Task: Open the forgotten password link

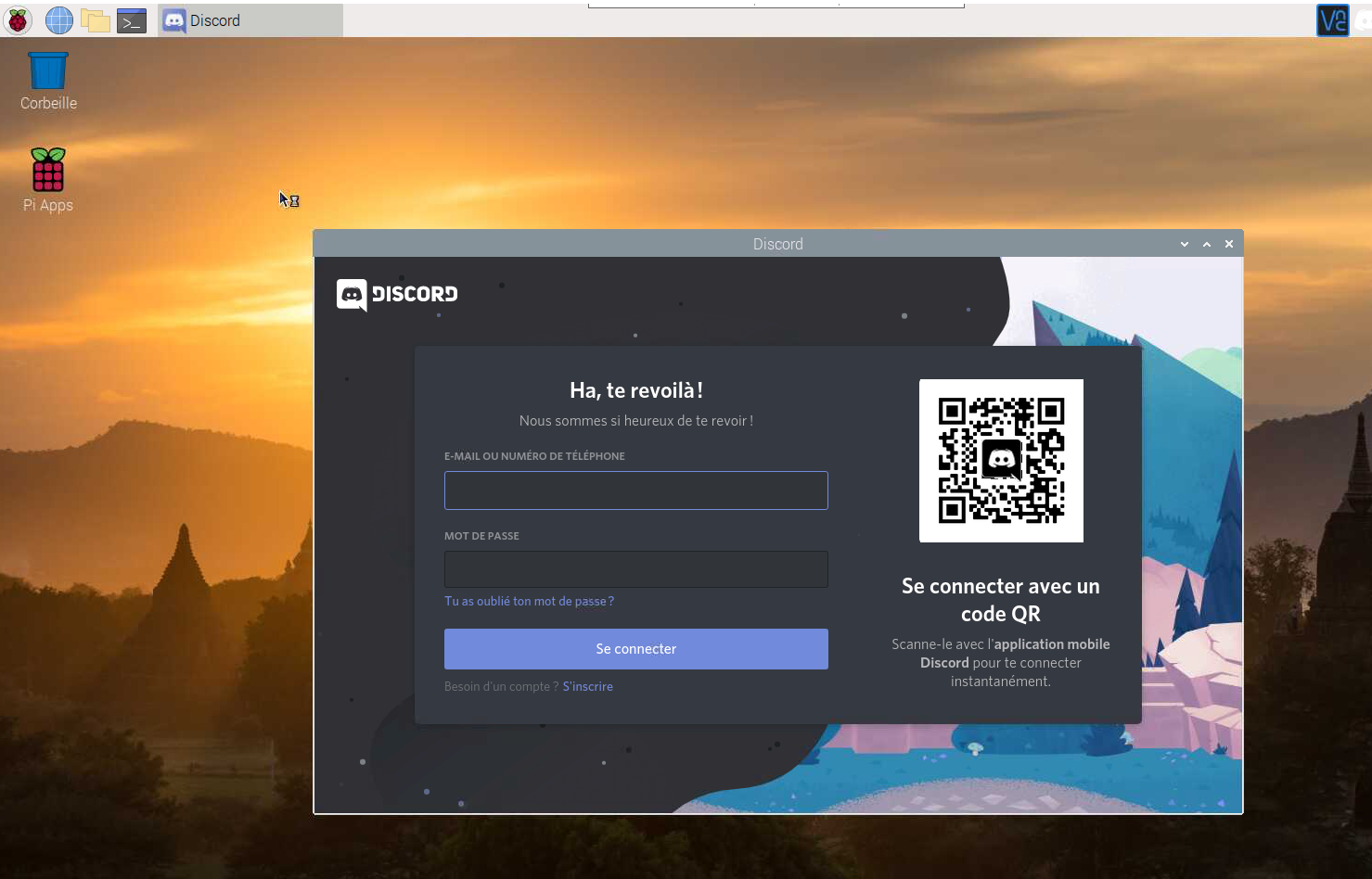Action: point(529,601)
